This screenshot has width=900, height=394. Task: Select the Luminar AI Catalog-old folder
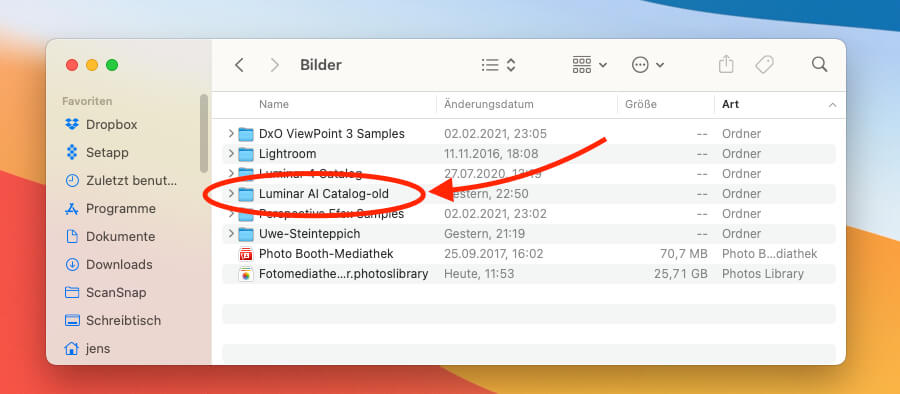tap(529, 194)
